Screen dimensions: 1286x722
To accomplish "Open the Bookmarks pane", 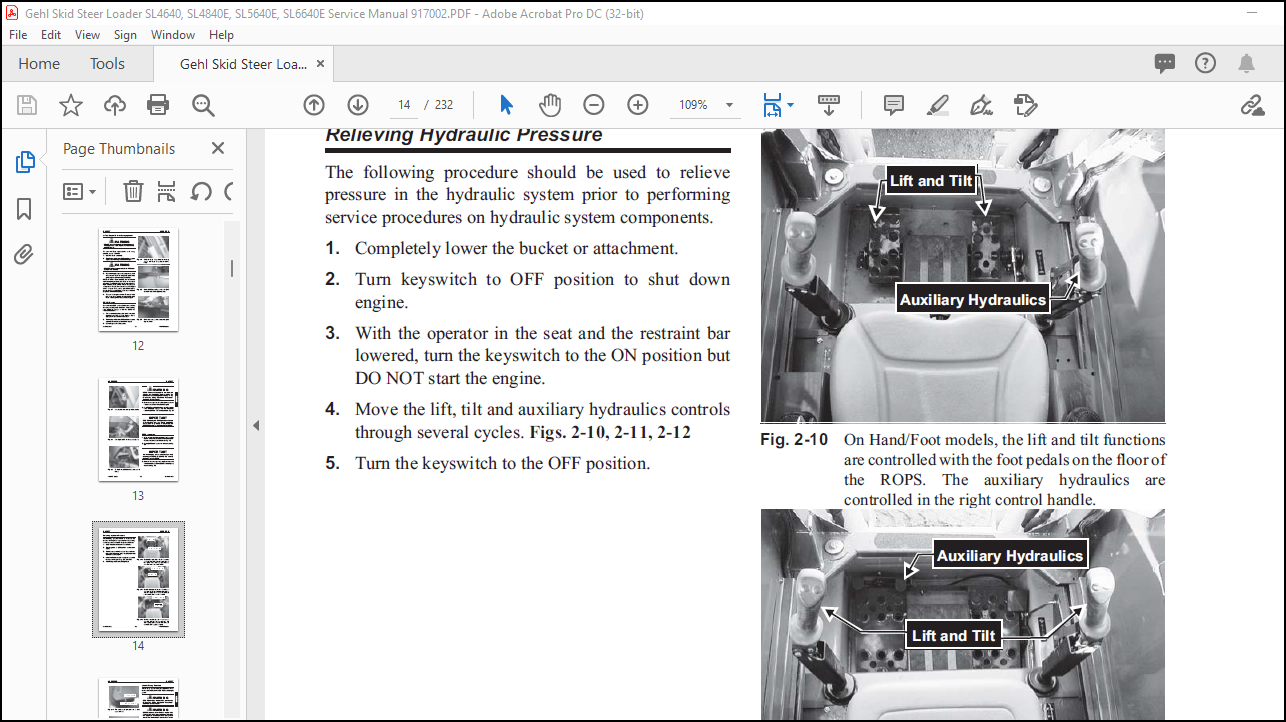I will [25, 209].
